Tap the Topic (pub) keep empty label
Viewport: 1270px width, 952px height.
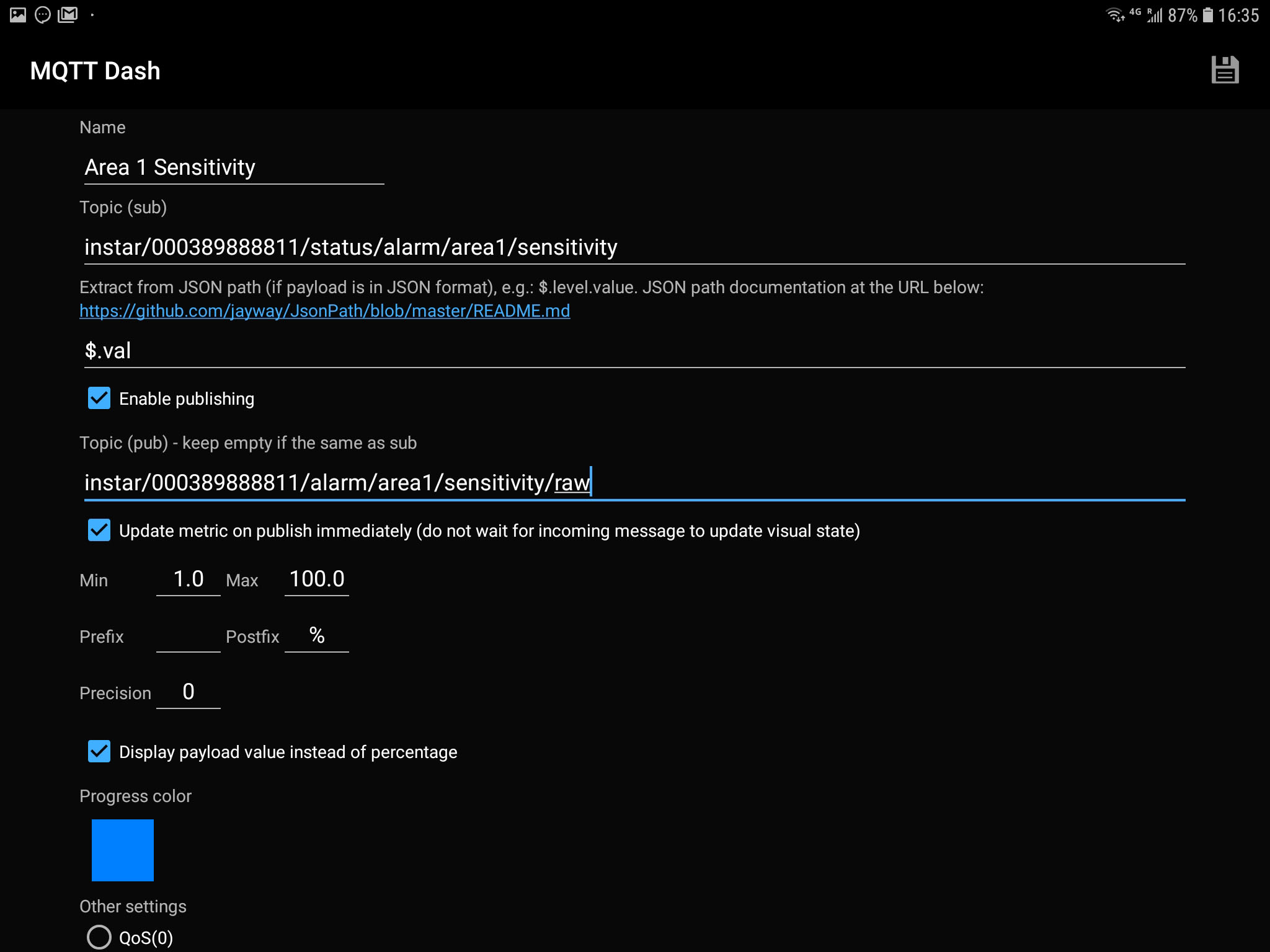tap(248, 443)
